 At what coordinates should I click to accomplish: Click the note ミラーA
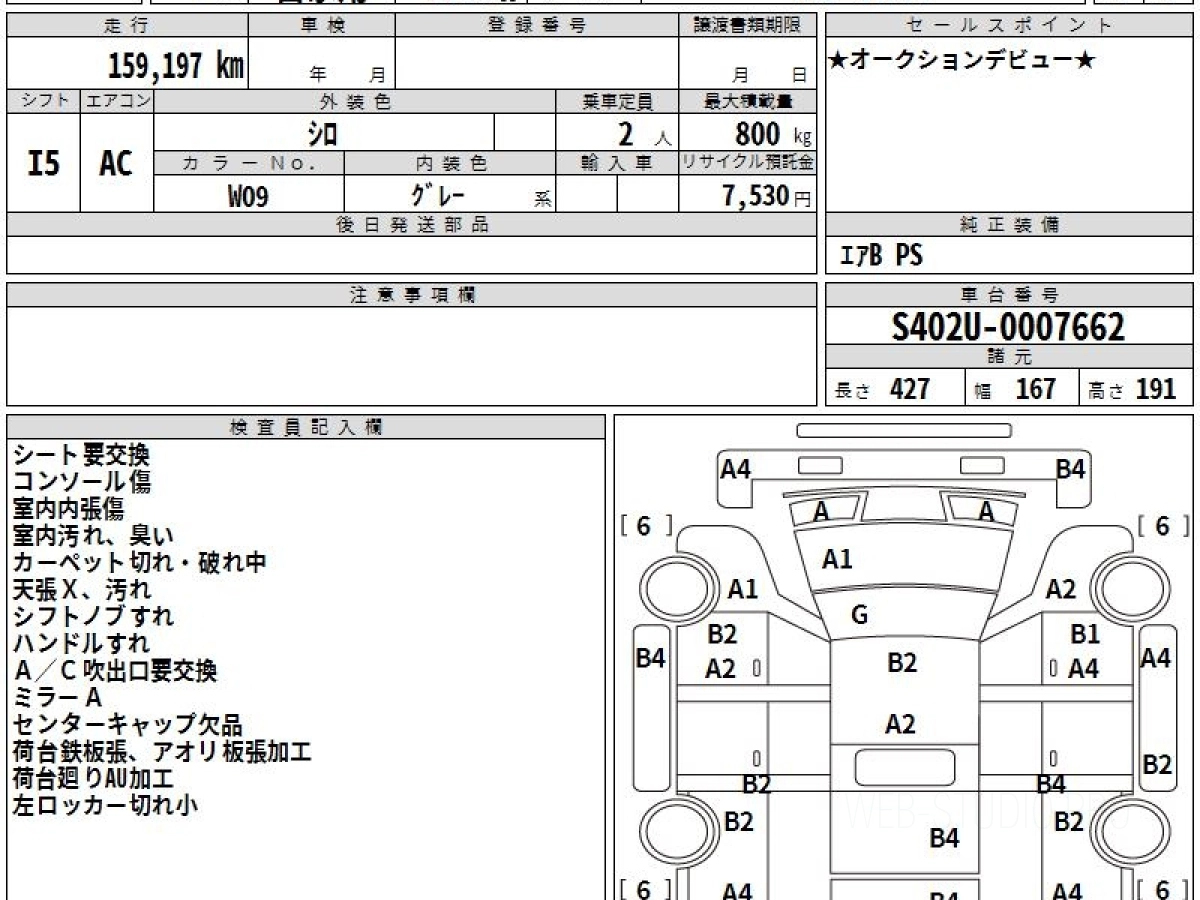pyautogui.click(x=57, y=698)
